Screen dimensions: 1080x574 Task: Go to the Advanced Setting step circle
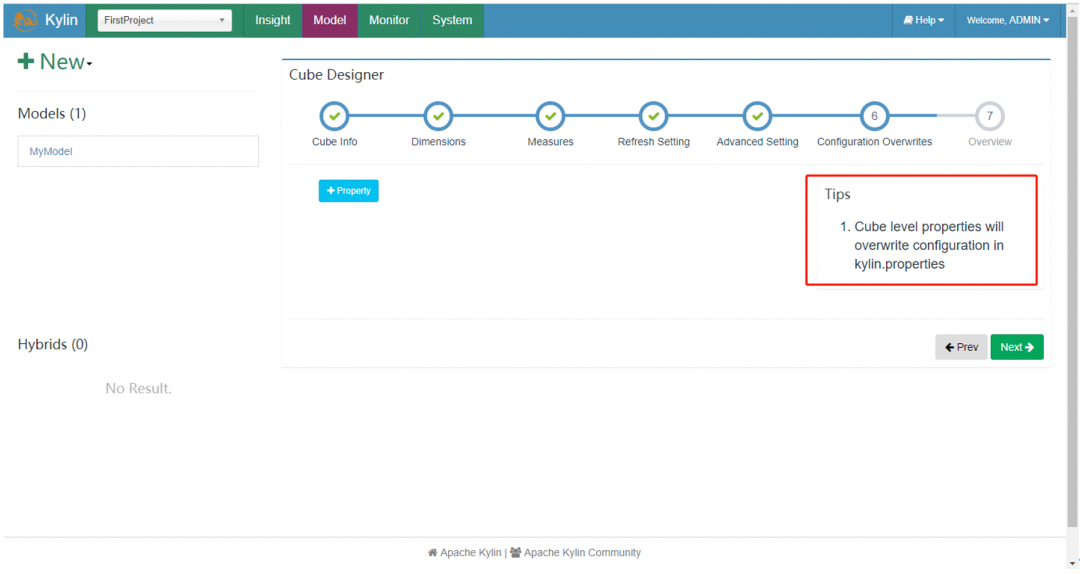[x=757, y=116]
